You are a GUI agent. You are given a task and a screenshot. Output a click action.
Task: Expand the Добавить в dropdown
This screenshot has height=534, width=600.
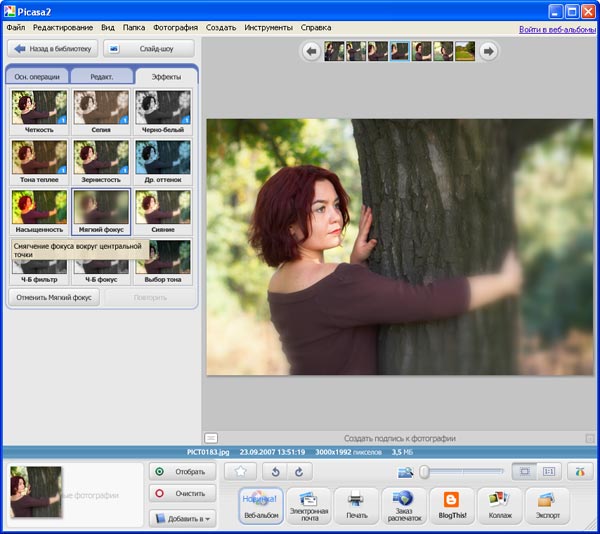point(181,517)
